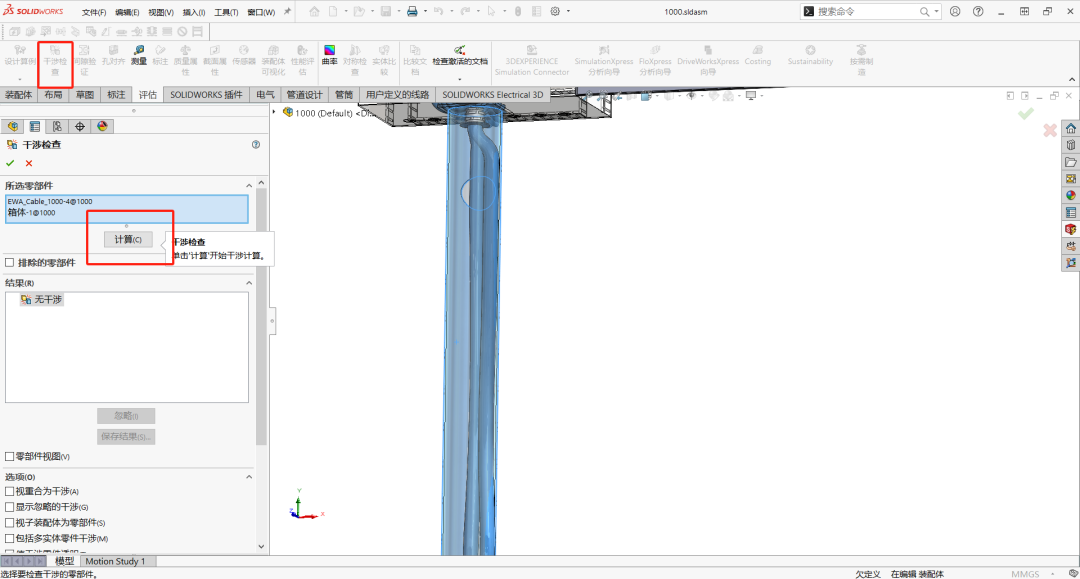
Task: Confirm with large green check in viewport
Action: pos(1026,114)
